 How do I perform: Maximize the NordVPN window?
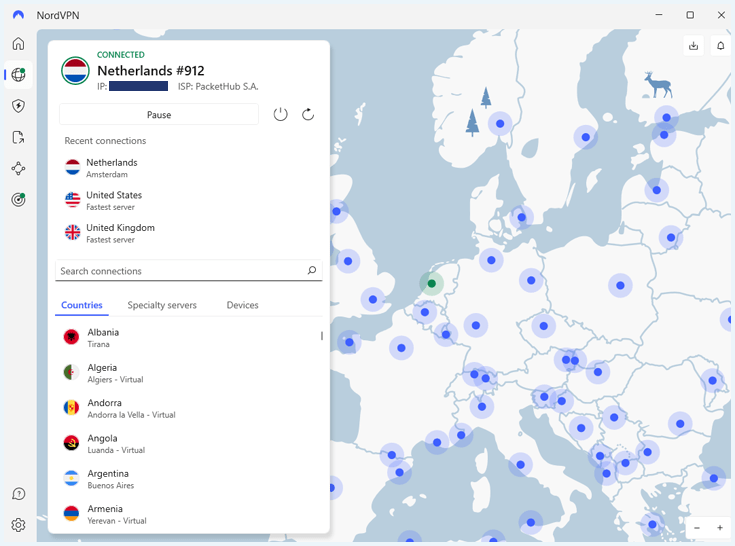[x=690, y=15]
